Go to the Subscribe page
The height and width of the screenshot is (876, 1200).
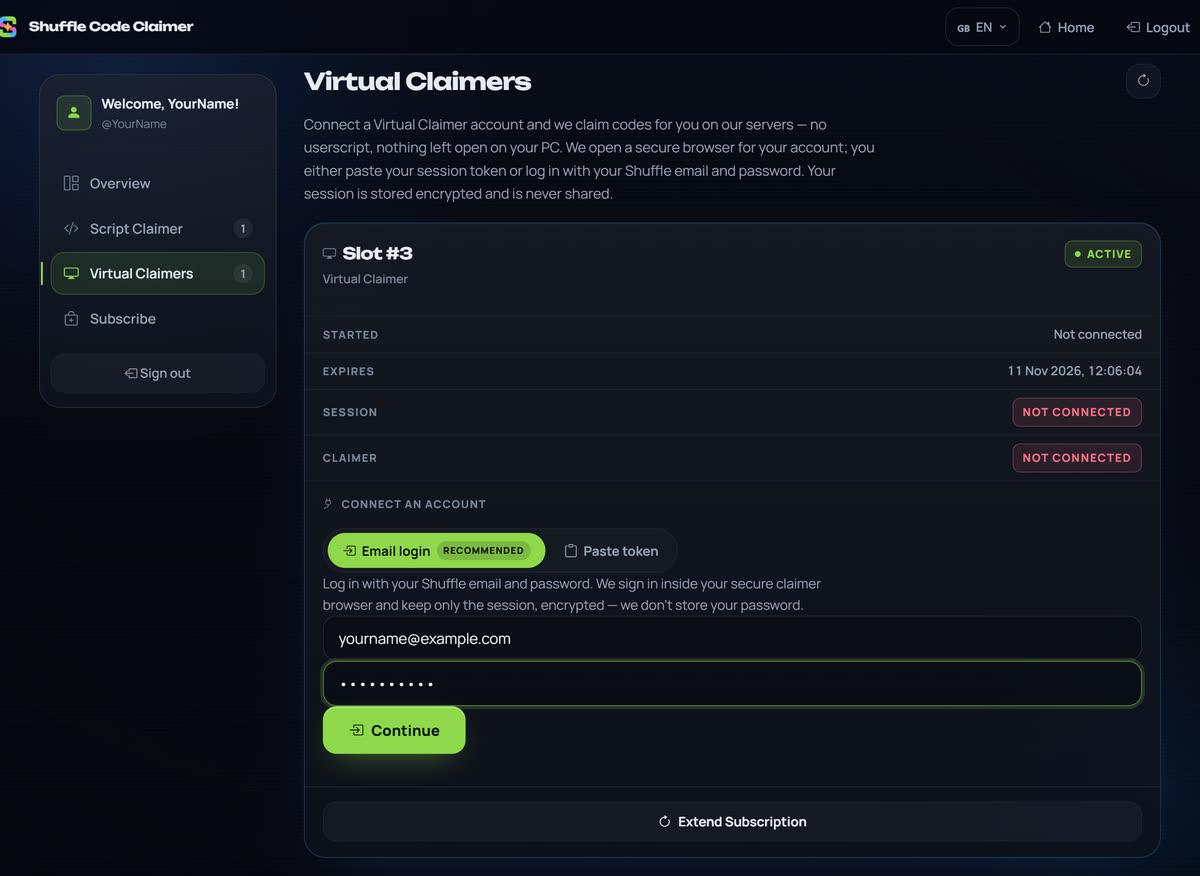click(158, 319)
